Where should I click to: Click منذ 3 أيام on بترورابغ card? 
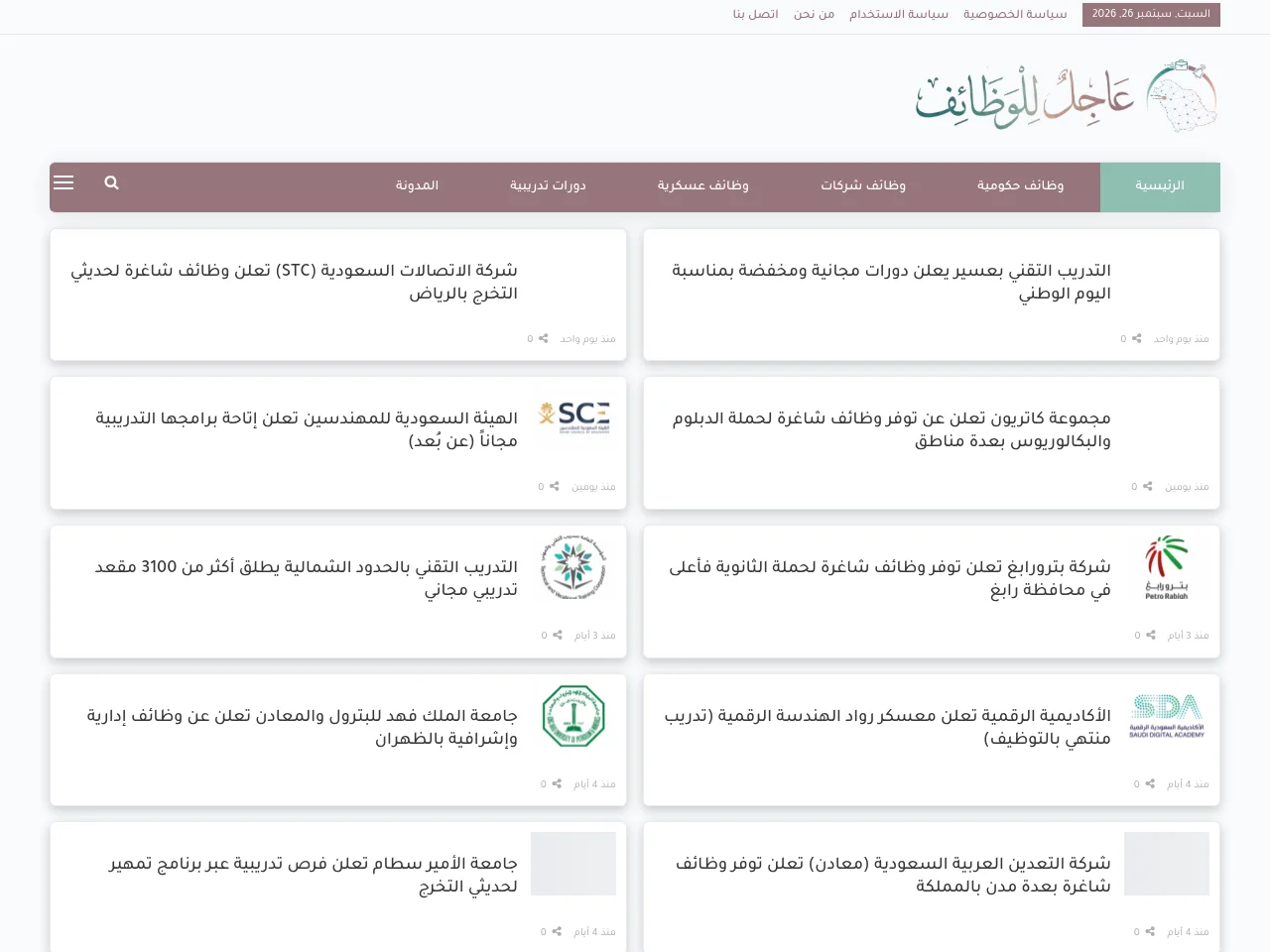coord(1188,636)
